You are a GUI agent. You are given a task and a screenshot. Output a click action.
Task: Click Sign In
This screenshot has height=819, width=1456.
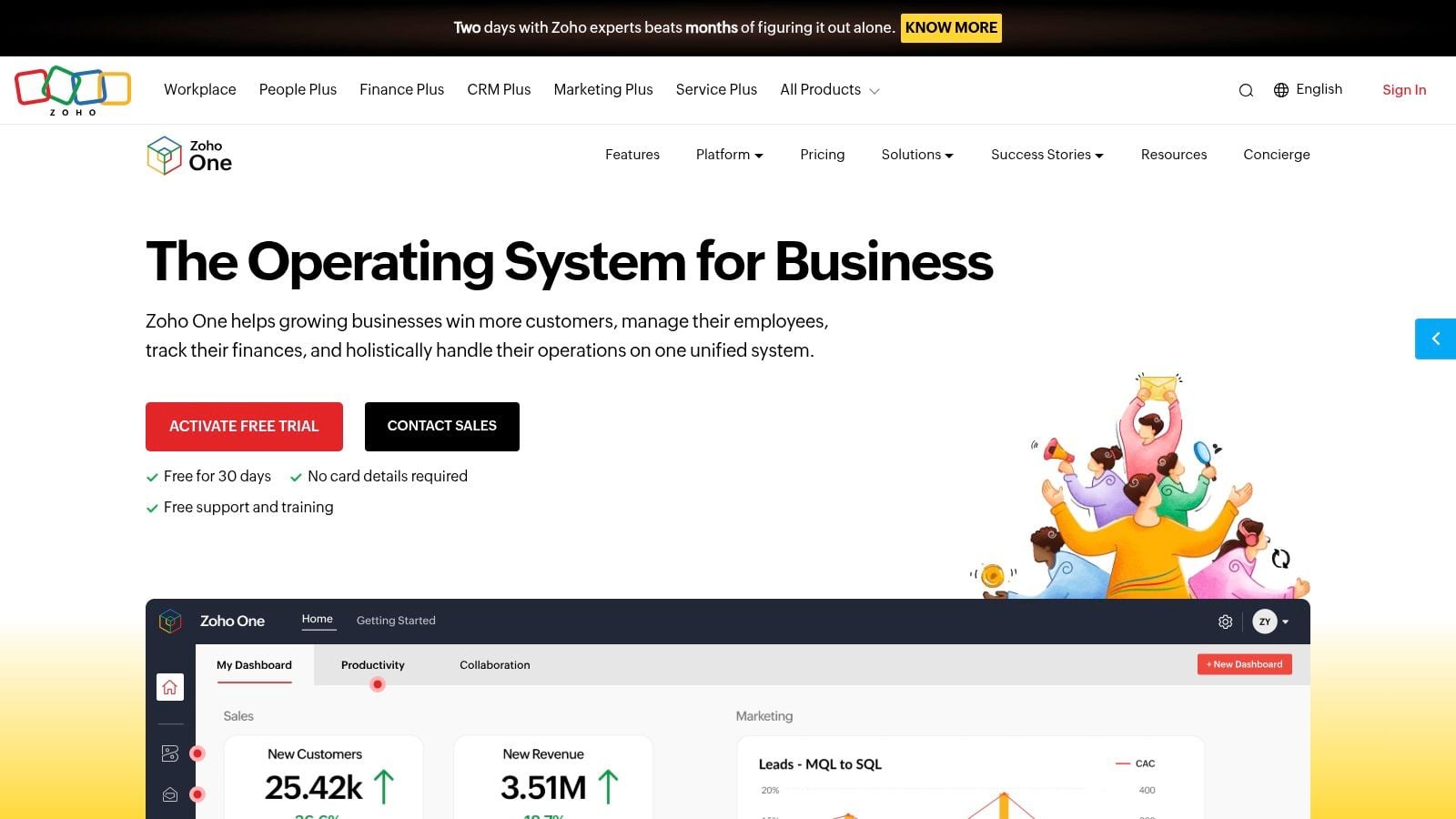point(1404,90)
